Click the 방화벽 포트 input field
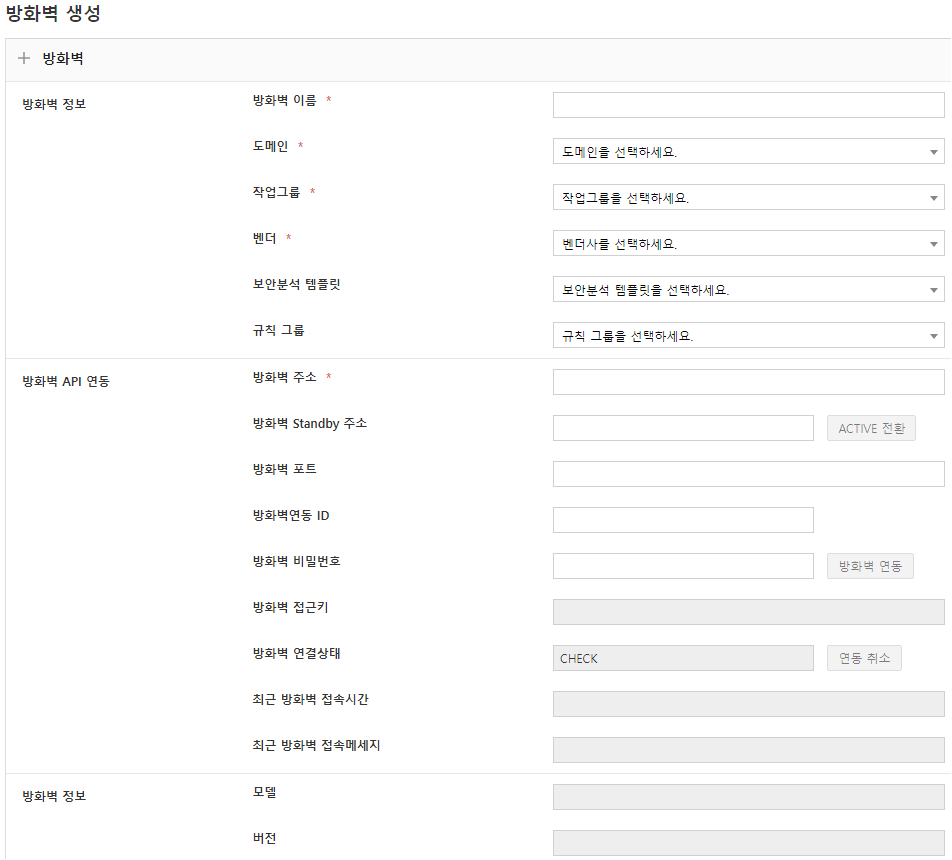This screenshot has height=860, width=952. pos(749,474)
